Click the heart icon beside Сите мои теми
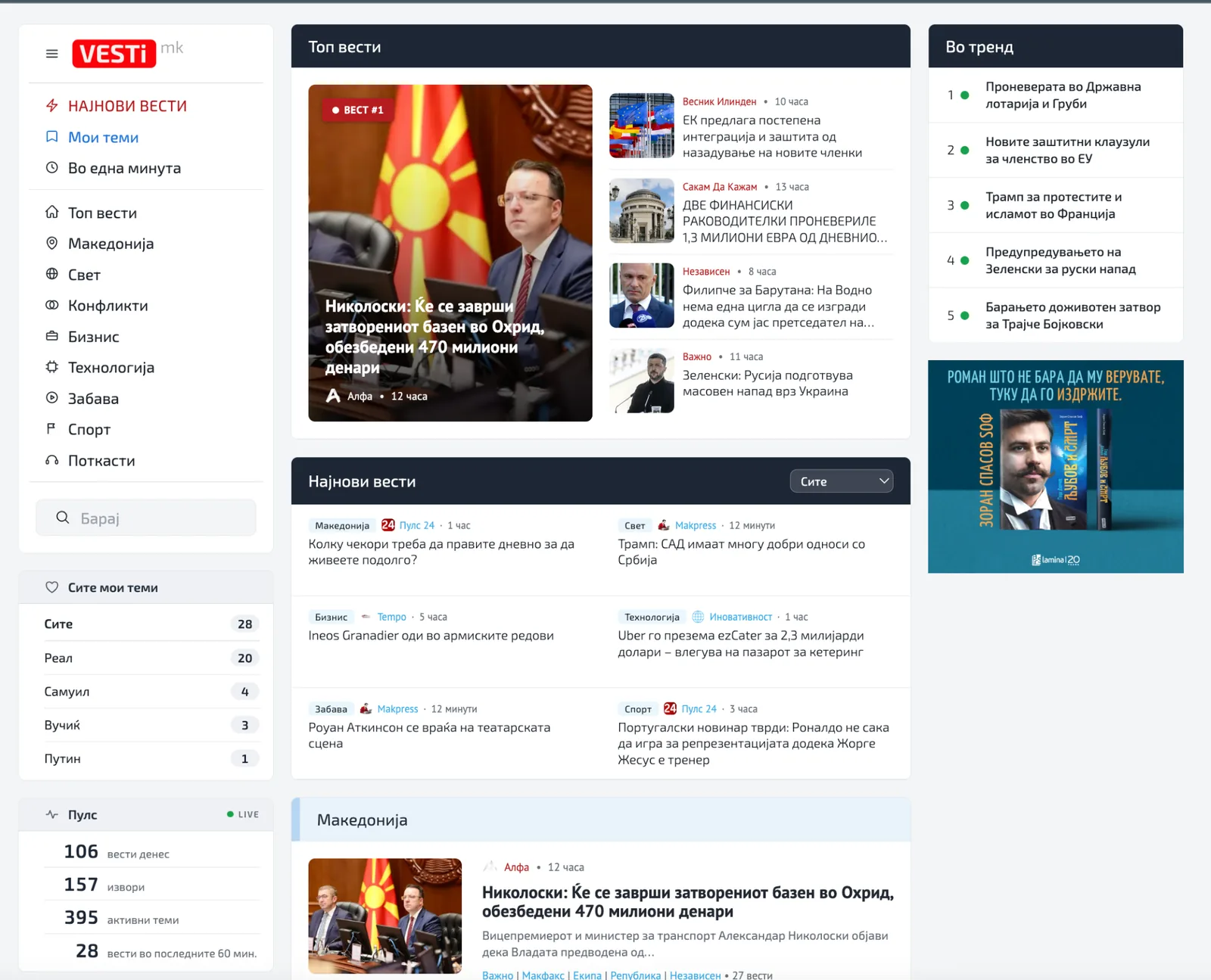Image resolution: width=1211 pixels, height=980 pixels. [x=51, y=587]
